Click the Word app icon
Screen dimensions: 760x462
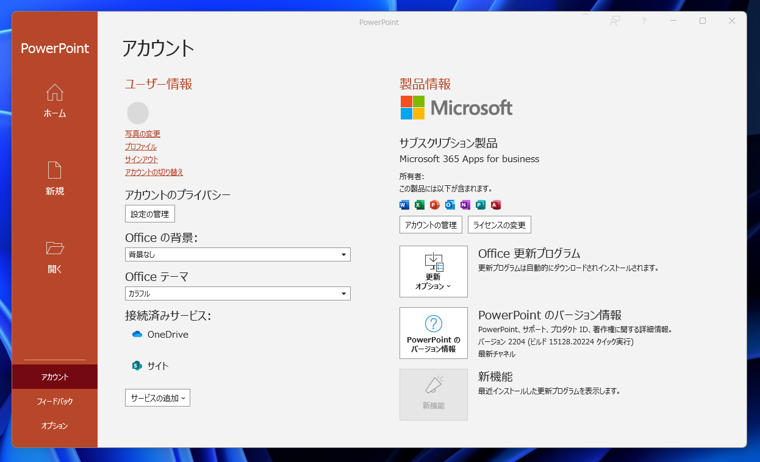pyautogui.click(x=404, y=205)
